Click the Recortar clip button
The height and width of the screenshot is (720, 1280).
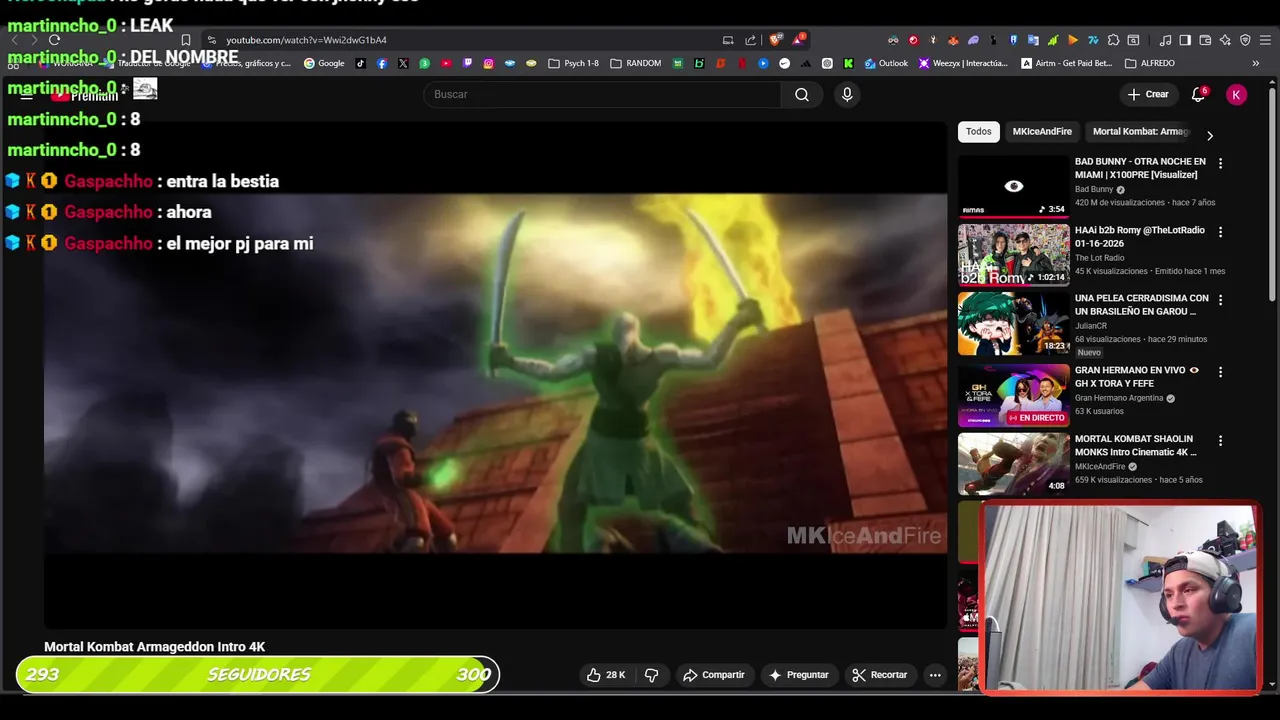[879, 675]
